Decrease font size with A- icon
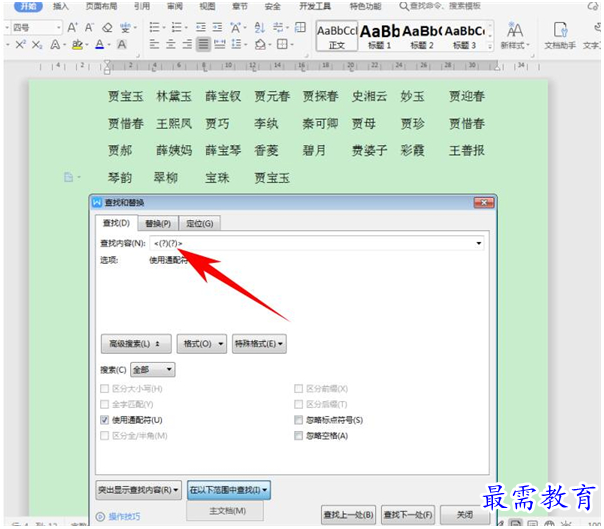This screenshot has height=529, width=604. [x=89, y=27]
